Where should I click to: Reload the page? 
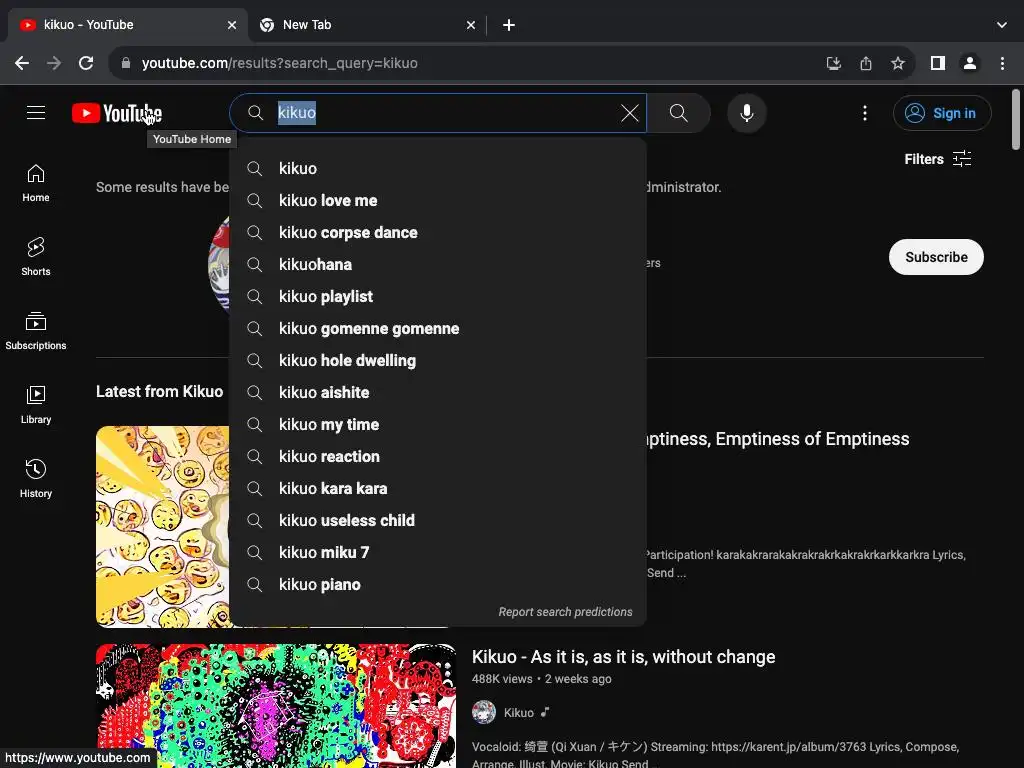[86, 63]
